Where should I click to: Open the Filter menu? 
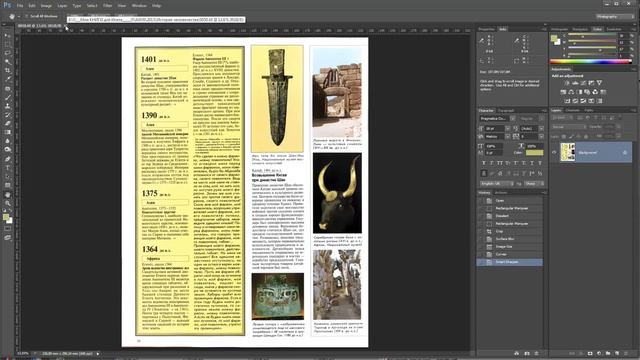[x=107, y=6]
